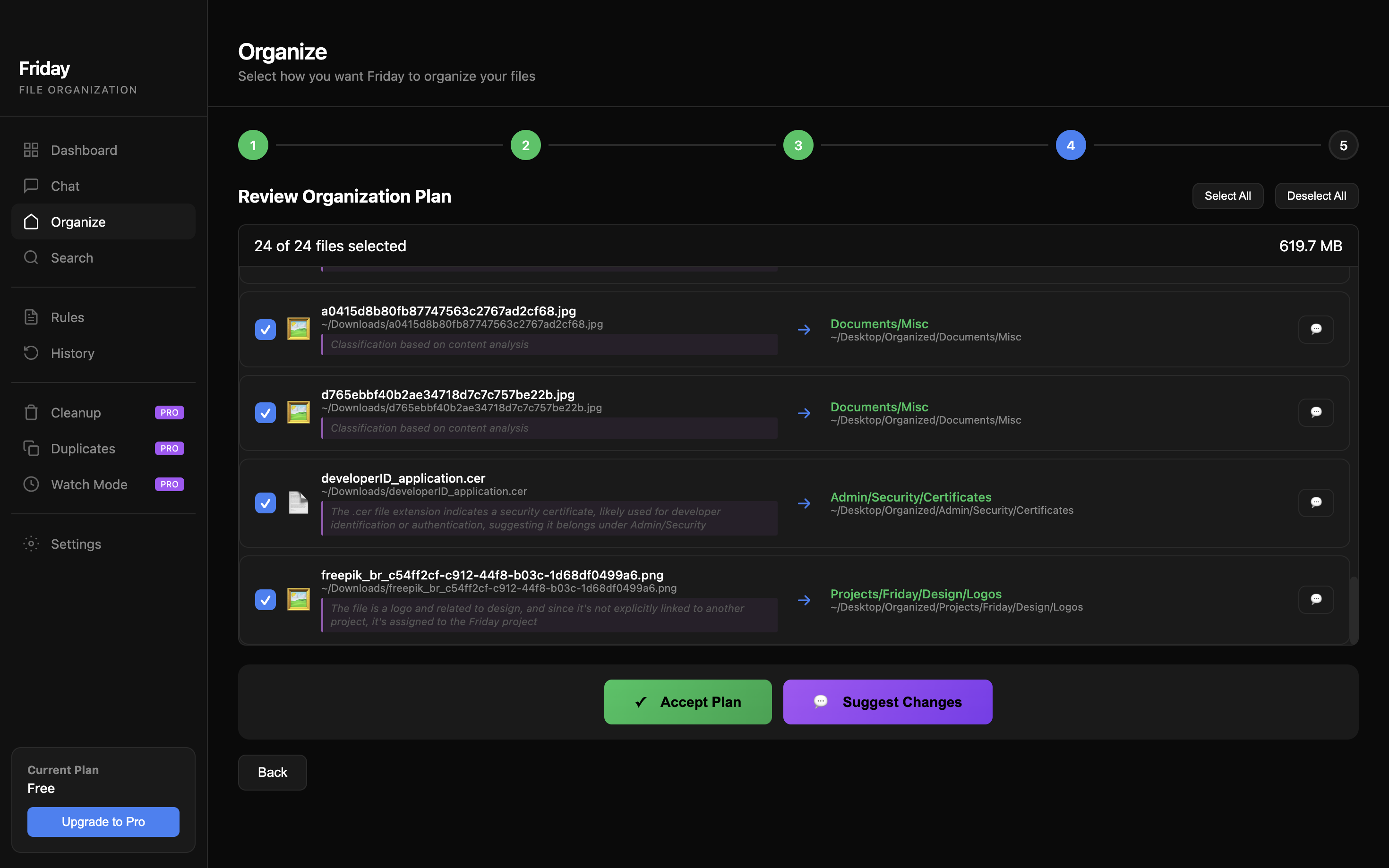The height and width of the screenshot is (868, 1389).
Task: Jump back to step 2 circle
Action: pos(525,145)
